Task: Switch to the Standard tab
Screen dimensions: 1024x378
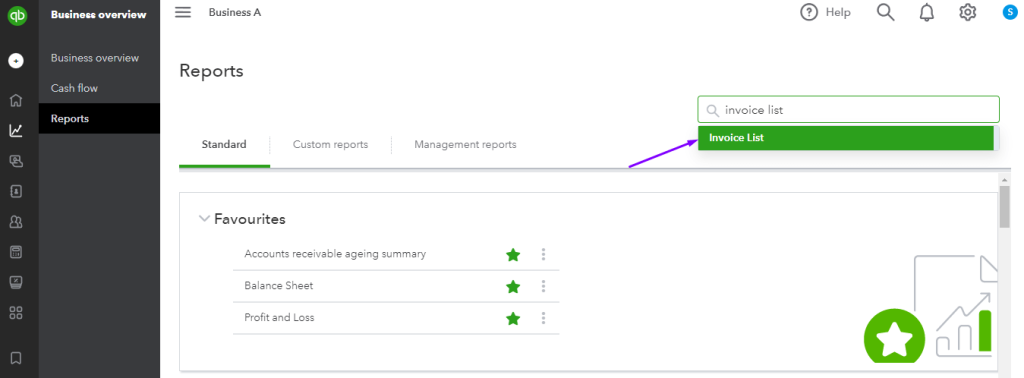Action: coord(224,144)
